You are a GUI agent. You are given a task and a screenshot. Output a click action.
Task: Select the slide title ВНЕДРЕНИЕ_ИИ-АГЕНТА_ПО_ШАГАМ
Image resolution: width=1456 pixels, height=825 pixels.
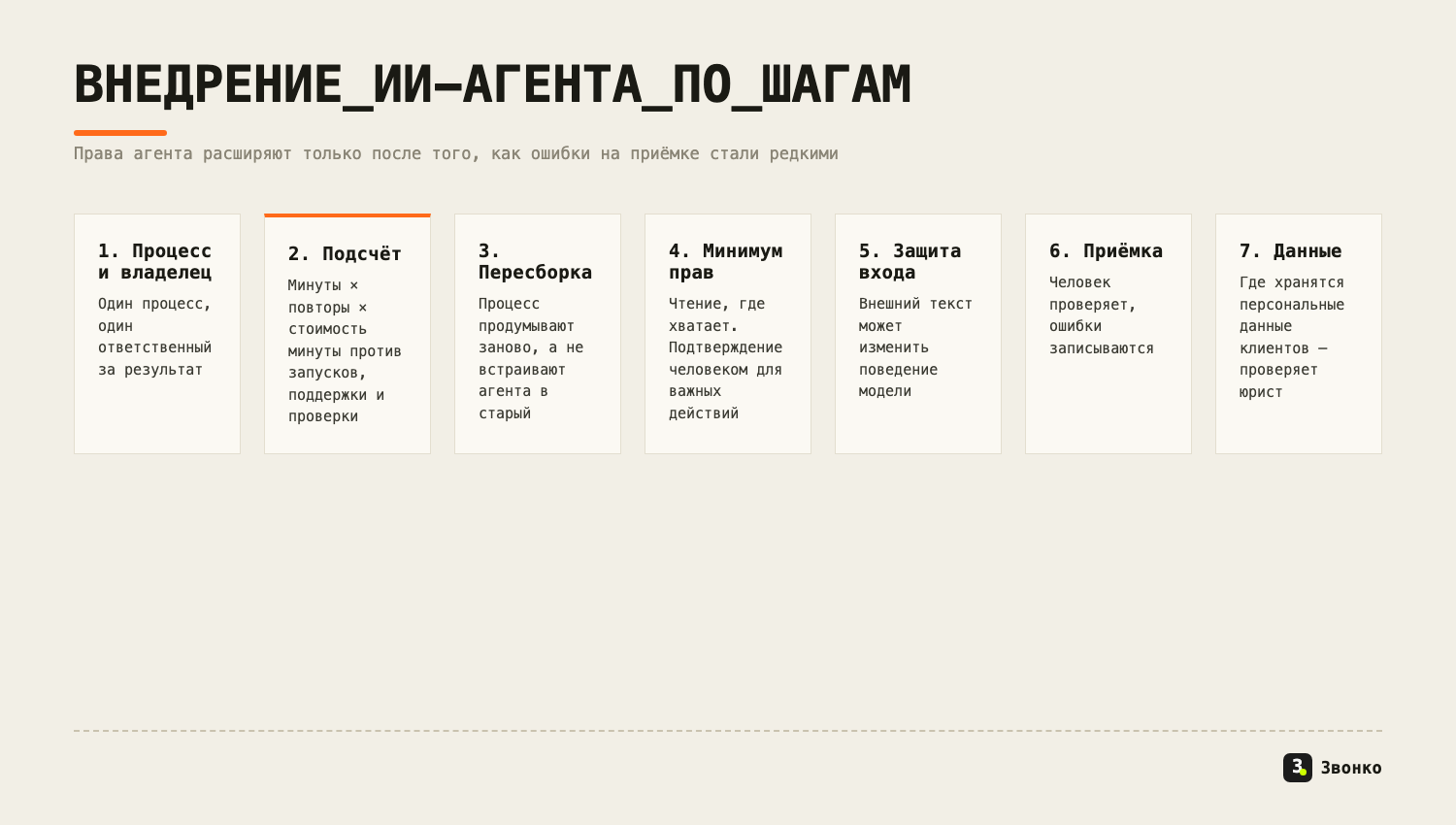(x=492, y=84)
